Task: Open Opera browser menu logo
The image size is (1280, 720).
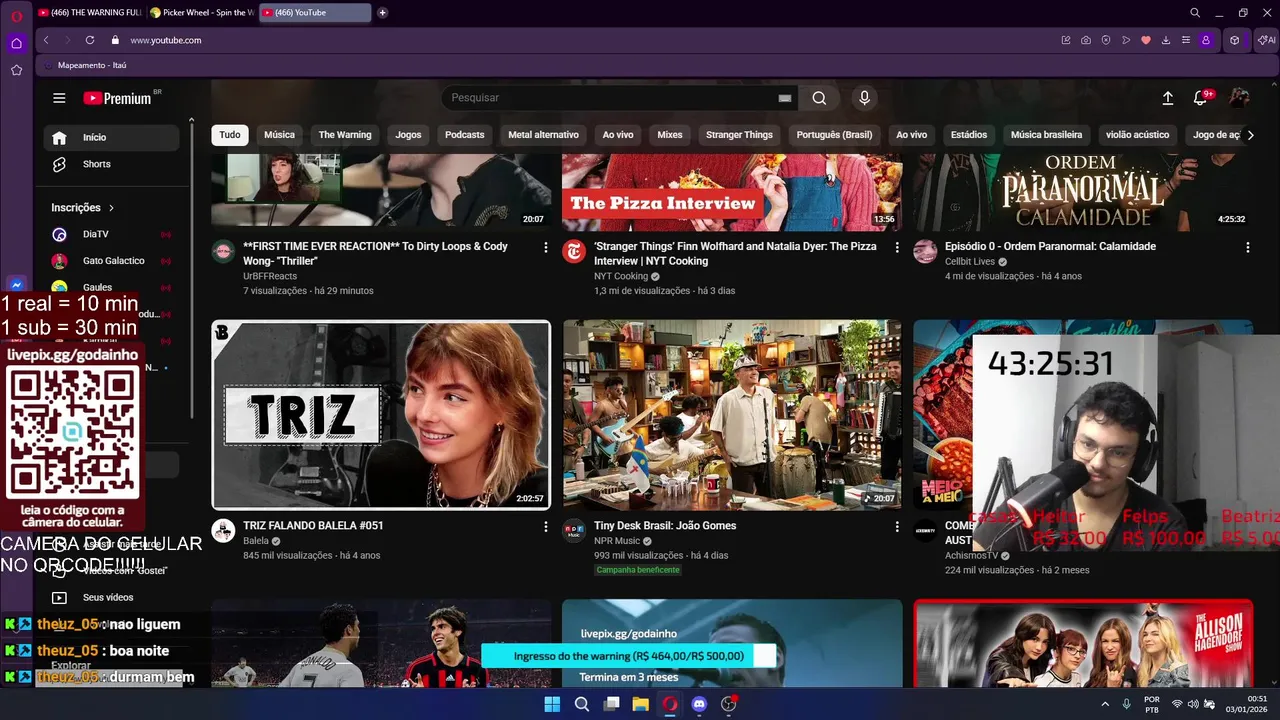Action: pos(16,16)
